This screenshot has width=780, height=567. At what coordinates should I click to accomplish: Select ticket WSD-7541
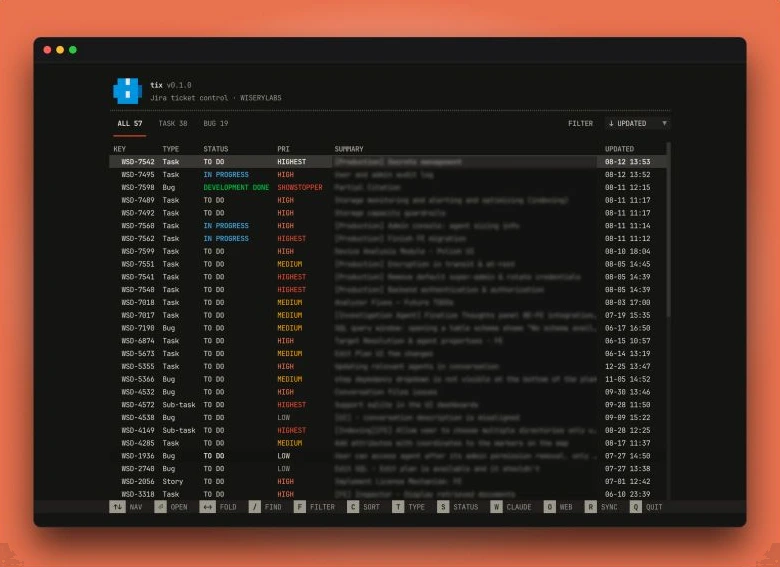pyautogui.click(x=388, y=277)
